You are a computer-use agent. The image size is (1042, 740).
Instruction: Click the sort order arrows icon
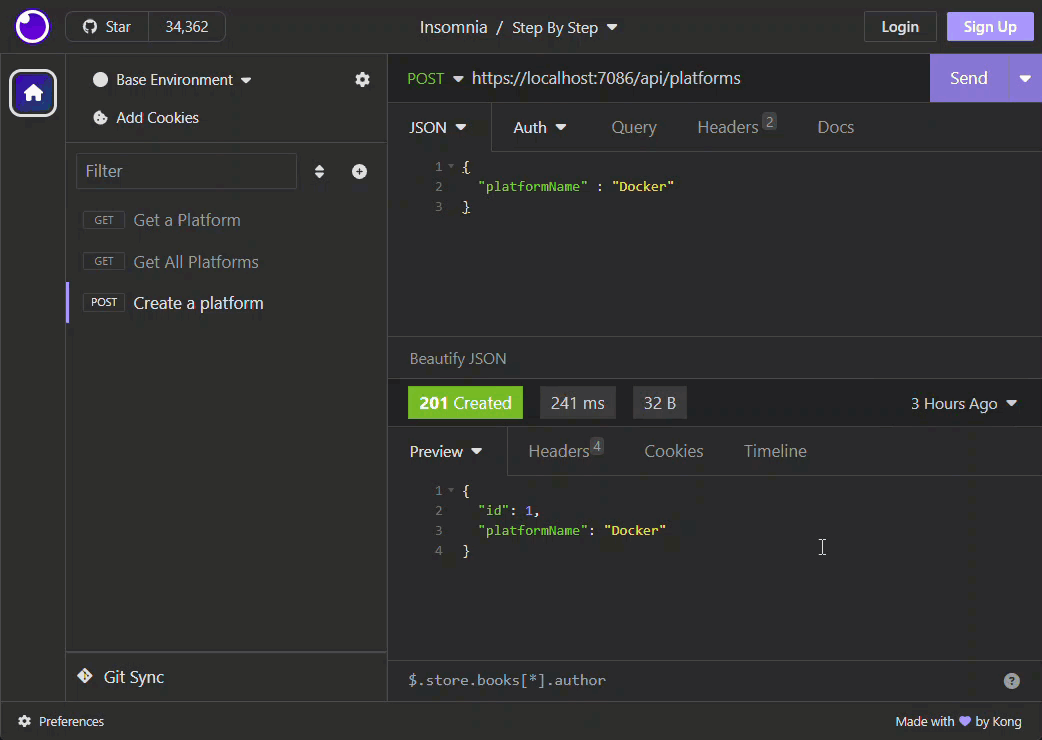tap(320, 171)
